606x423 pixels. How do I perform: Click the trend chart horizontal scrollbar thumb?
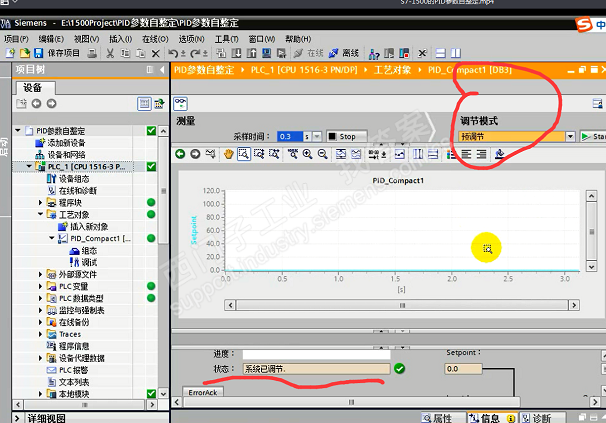(402, 305)
